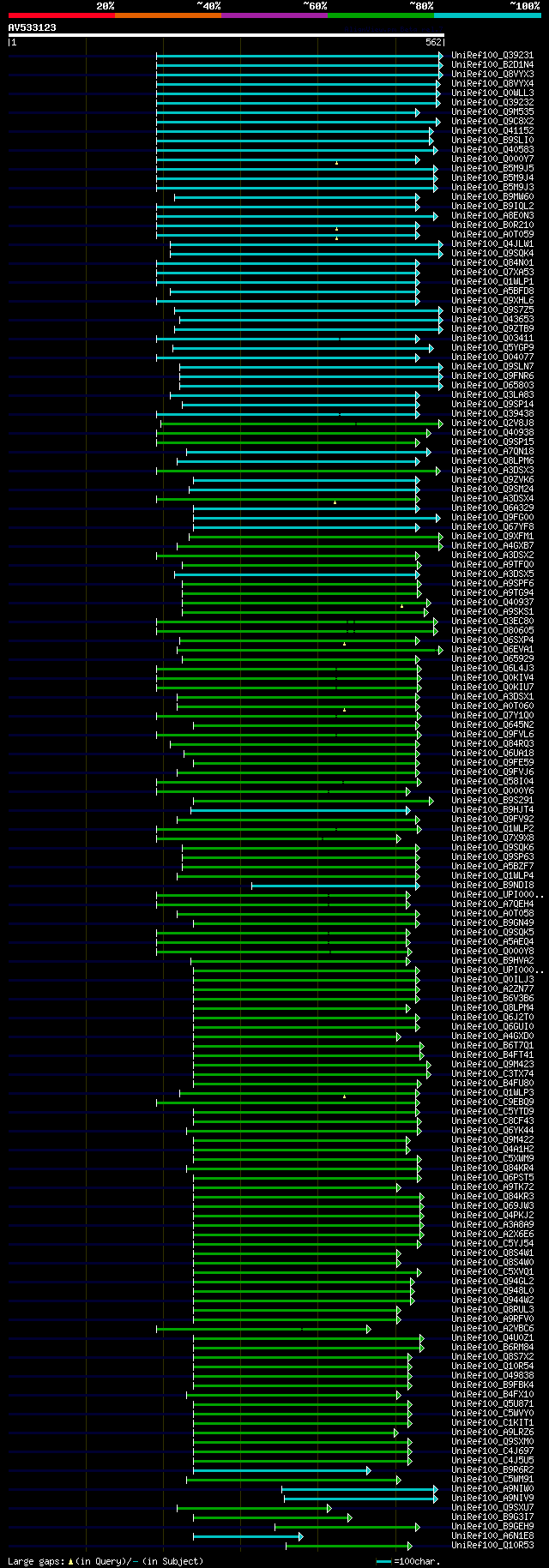Click label UniRef100_Q7Y1Q0
The image size is (549, 1568).
[492, 716]
